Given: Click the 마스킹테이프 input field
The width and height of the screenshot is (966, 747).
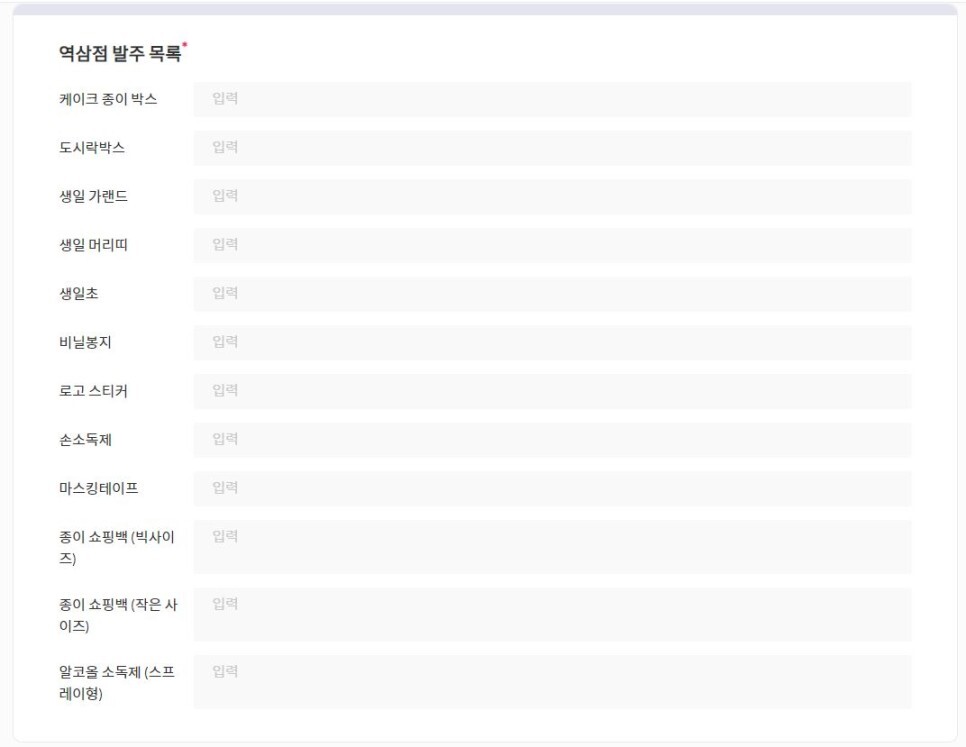Looking at the screenshot, I should [x=553, y=488].
